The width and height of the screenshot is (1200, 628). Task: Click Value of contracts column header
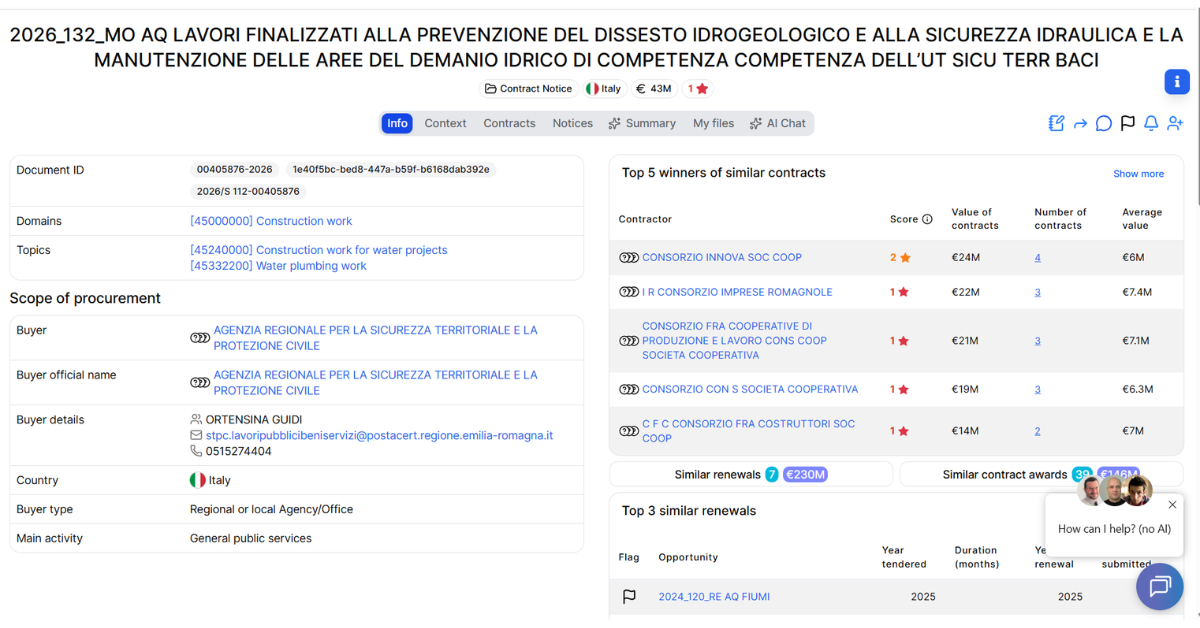tap(975, 219)
